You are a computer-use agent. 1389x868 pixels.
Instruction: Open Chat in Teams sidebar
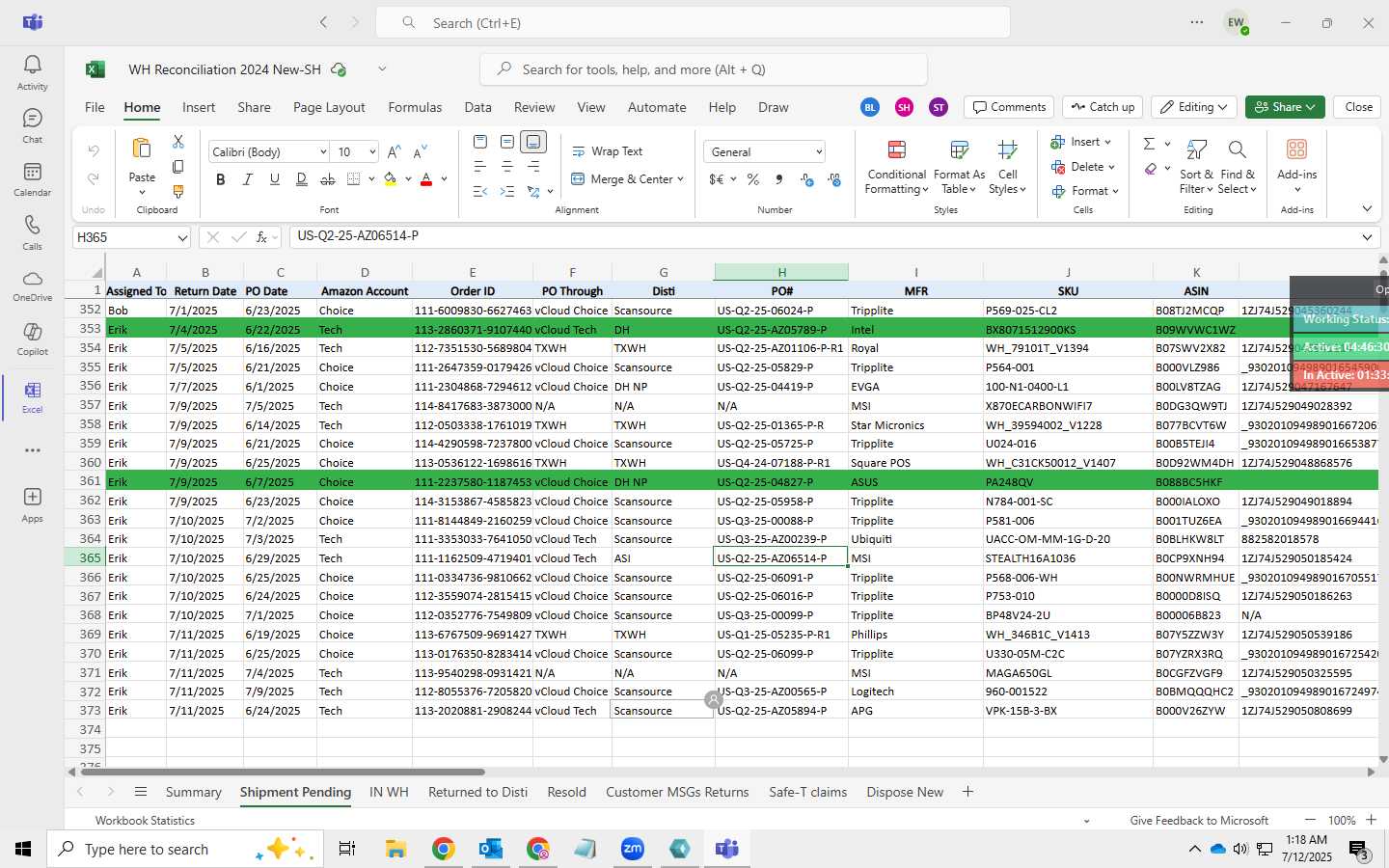pyautogui.click(x=32, y=125)
